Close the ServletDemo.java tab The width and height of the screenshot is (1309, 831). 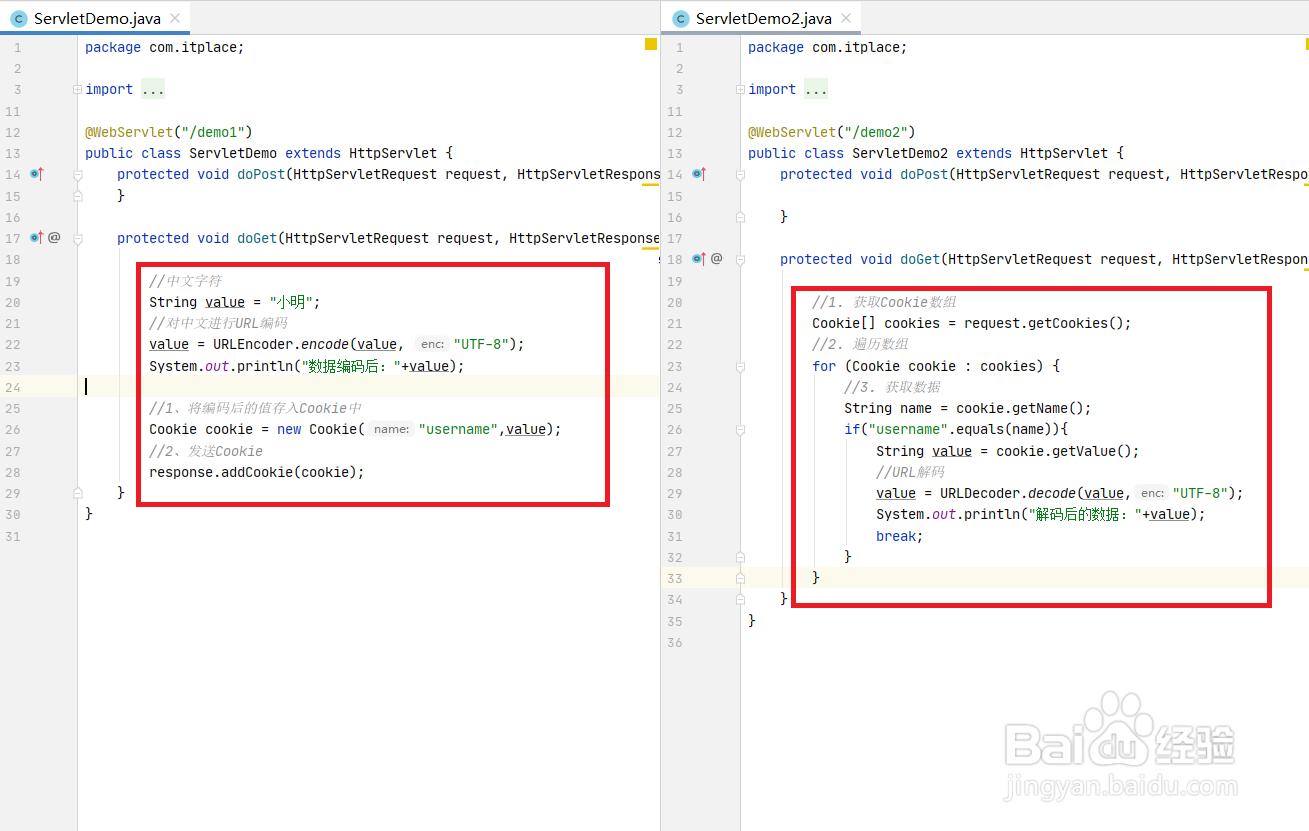pyautogui.click(x=176, y=18)
